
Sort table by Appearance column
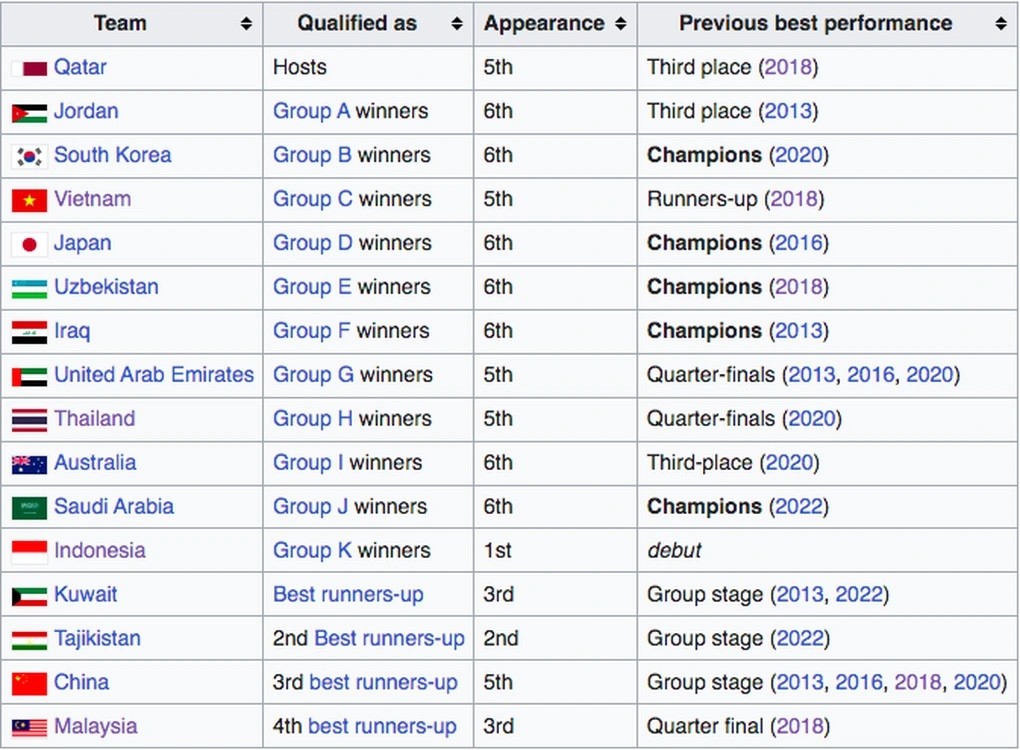point(621,24)
